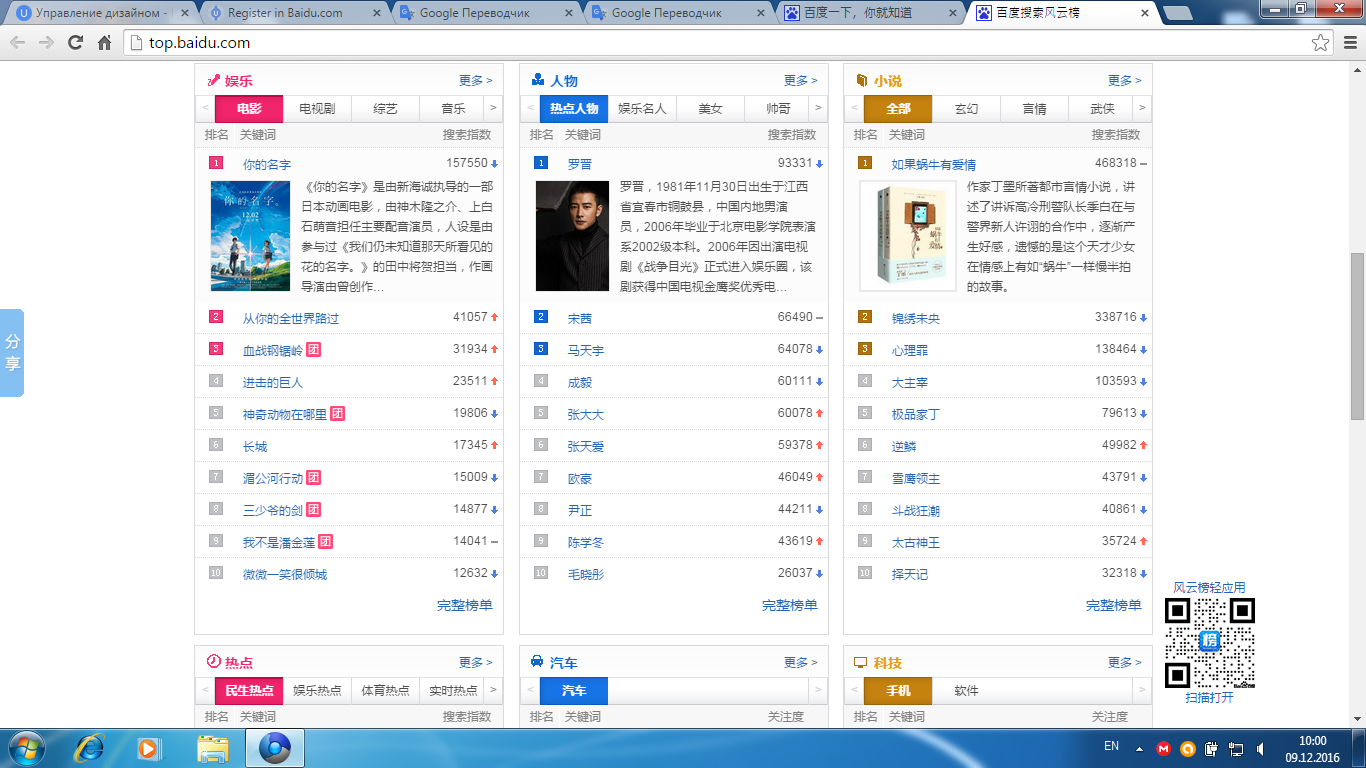The width and height of the screenshot is (1366, 768).
Task: Open Windows Media Player taskbar icon
Action: click(150, 748)
